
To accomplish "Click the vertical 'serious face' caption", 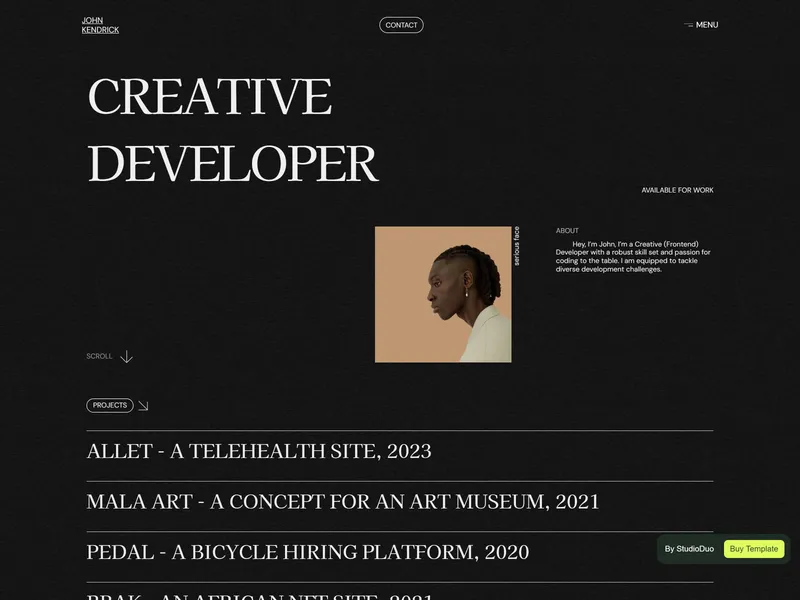I will point(516,246).
